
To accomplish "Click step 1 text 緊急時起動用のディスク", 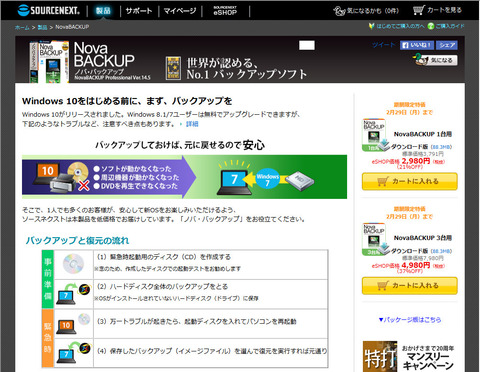I will tap(164, 257).
